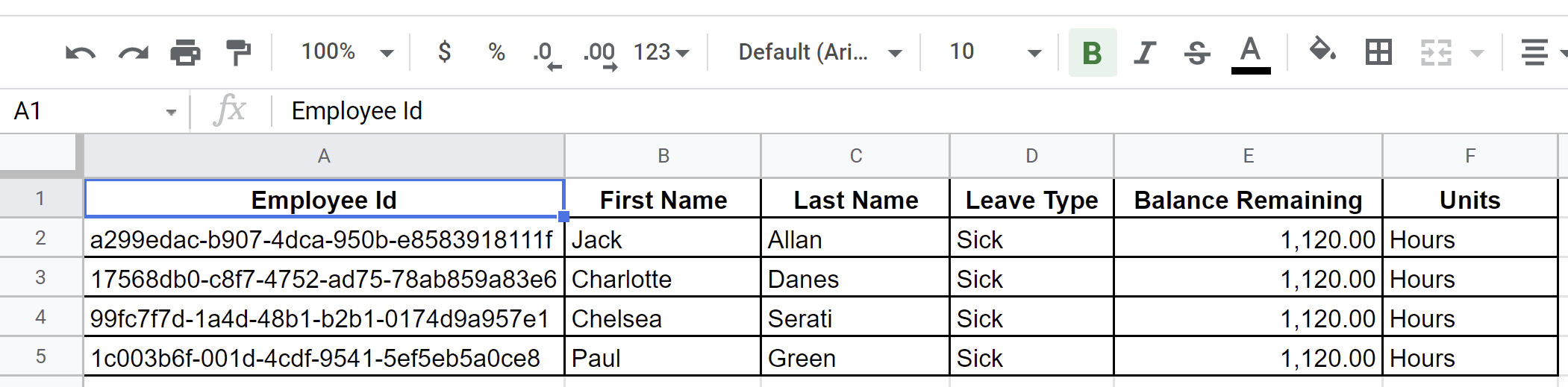
Task: Toggle italic formatting
Action: click(1144, 53)
